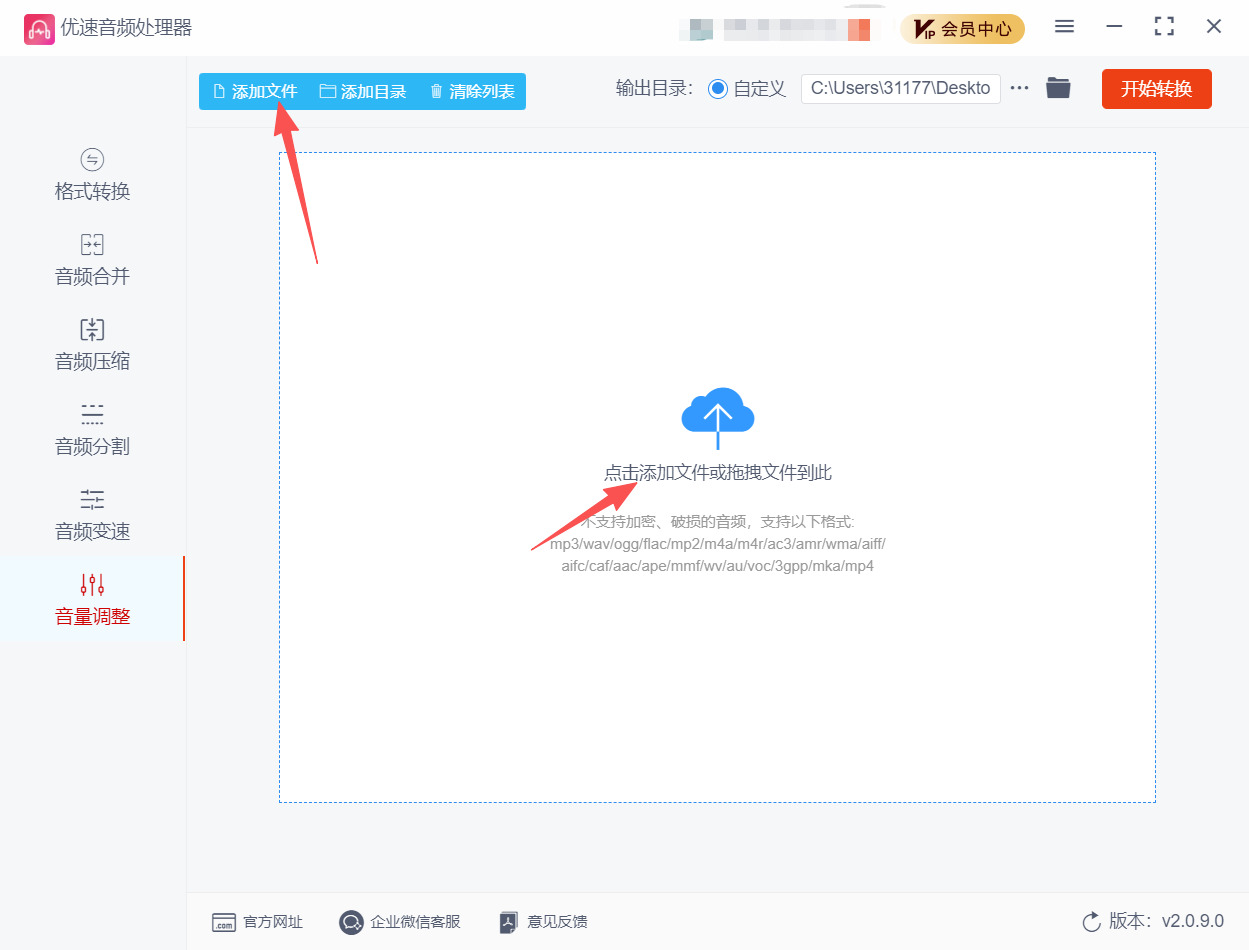Open 企业微信客服 customer service link

pos(400,922)
